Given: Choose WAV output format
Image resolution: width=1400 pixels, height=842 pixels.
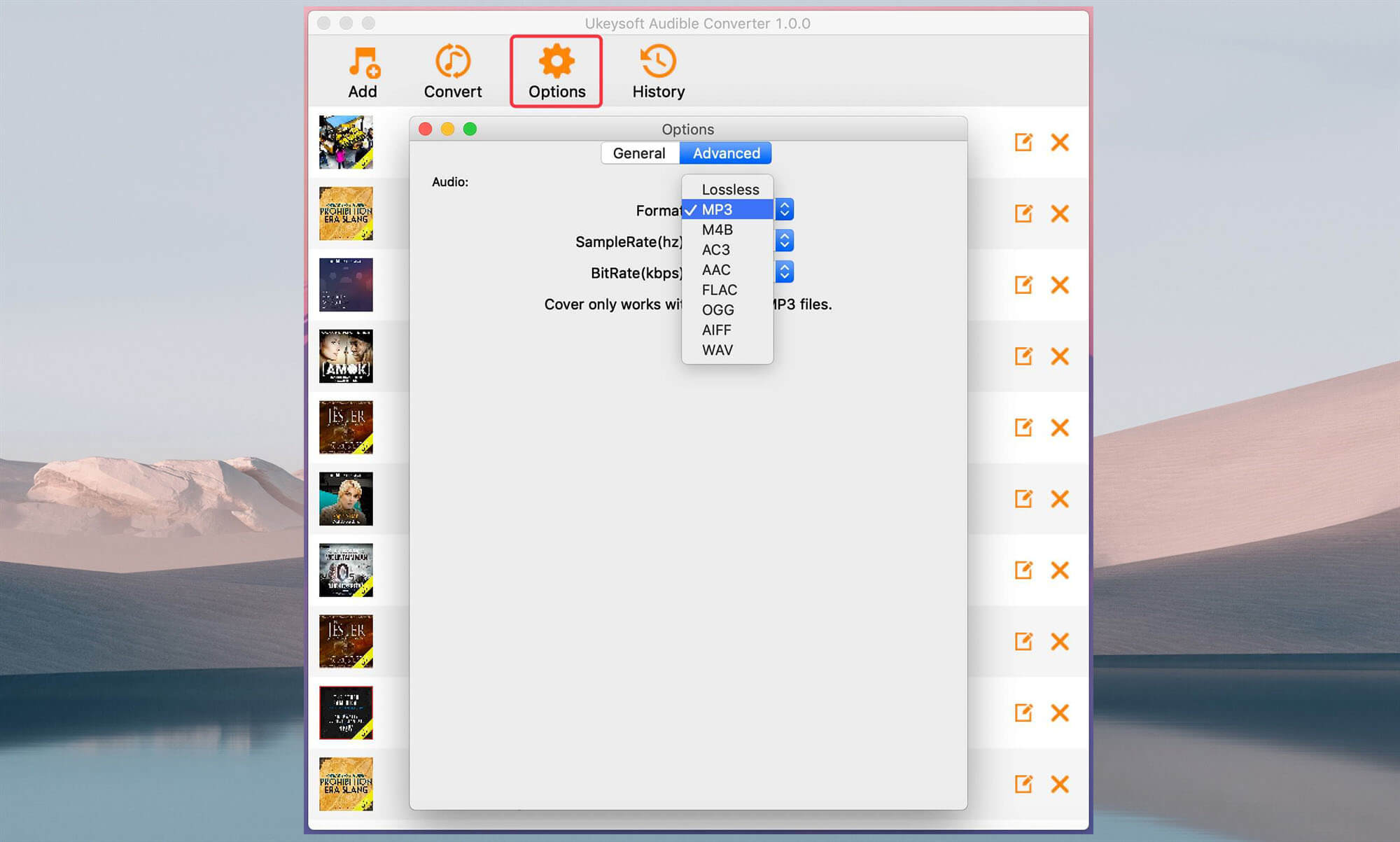Looking at the screenshot, I should click(x=717, y=350).
